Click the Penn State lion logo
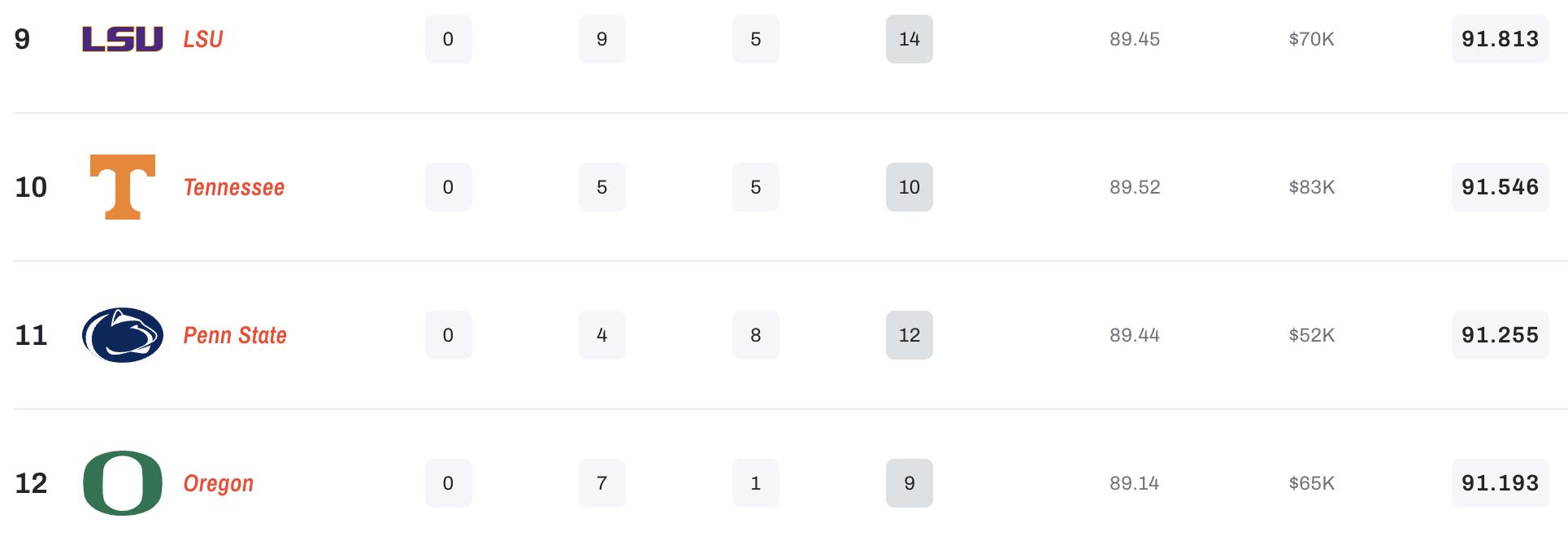 123,335
